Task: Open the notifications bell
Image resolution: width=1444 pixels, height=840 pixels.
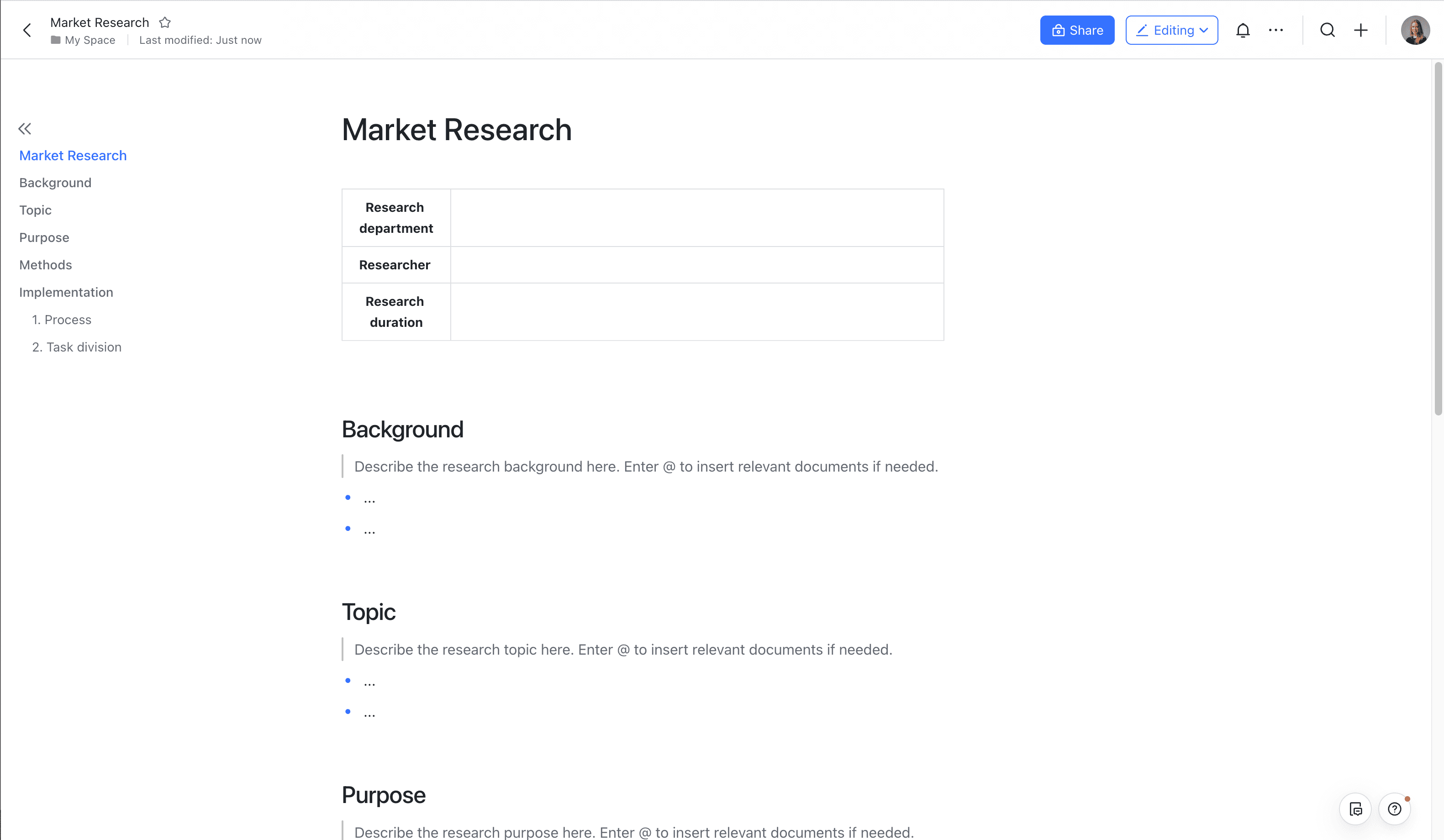Action: pos(1242,31)
